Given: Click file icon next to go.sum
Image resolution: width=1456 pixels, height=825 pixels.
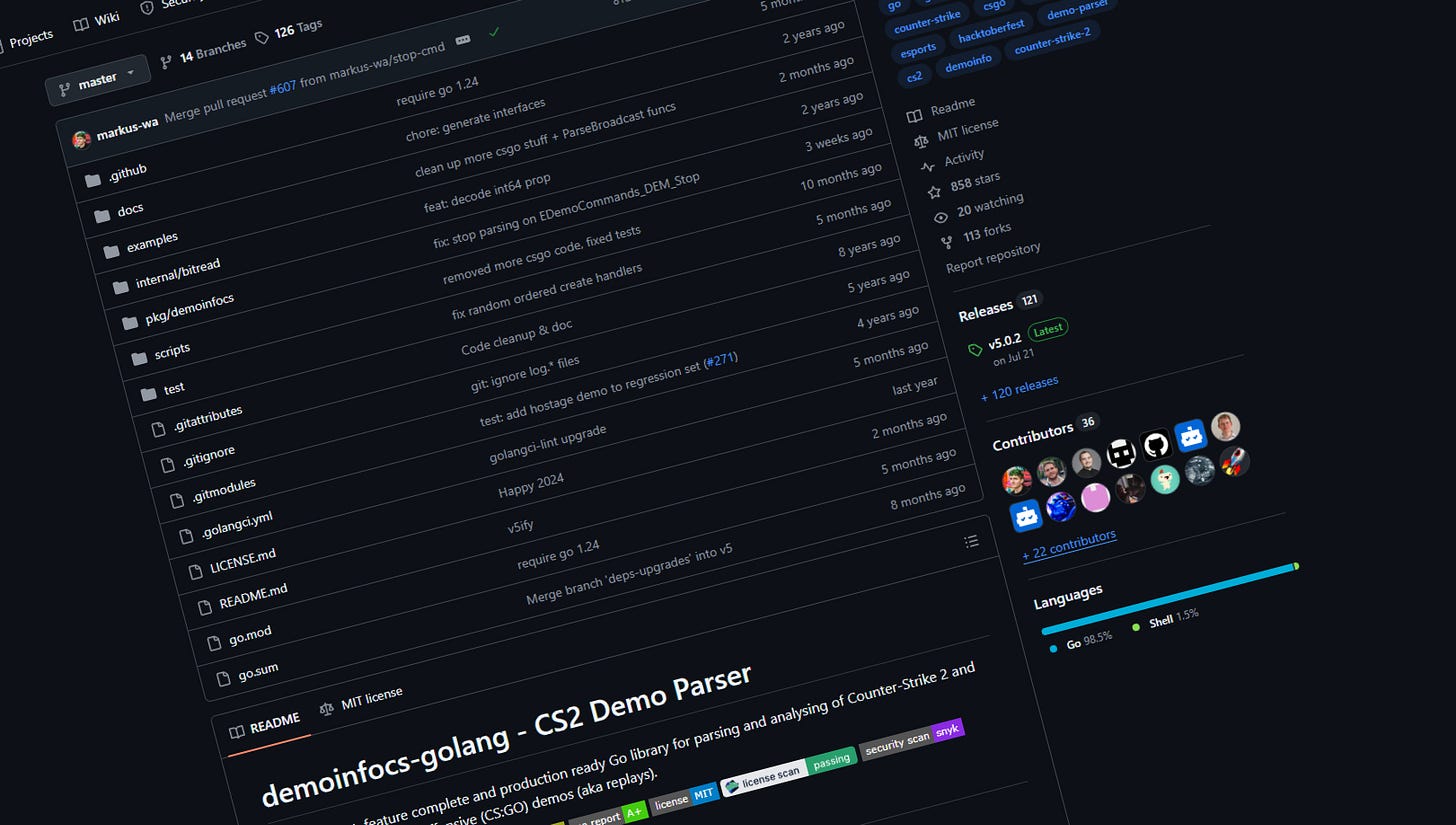Looking at the screenshot, I should (223, 680).
